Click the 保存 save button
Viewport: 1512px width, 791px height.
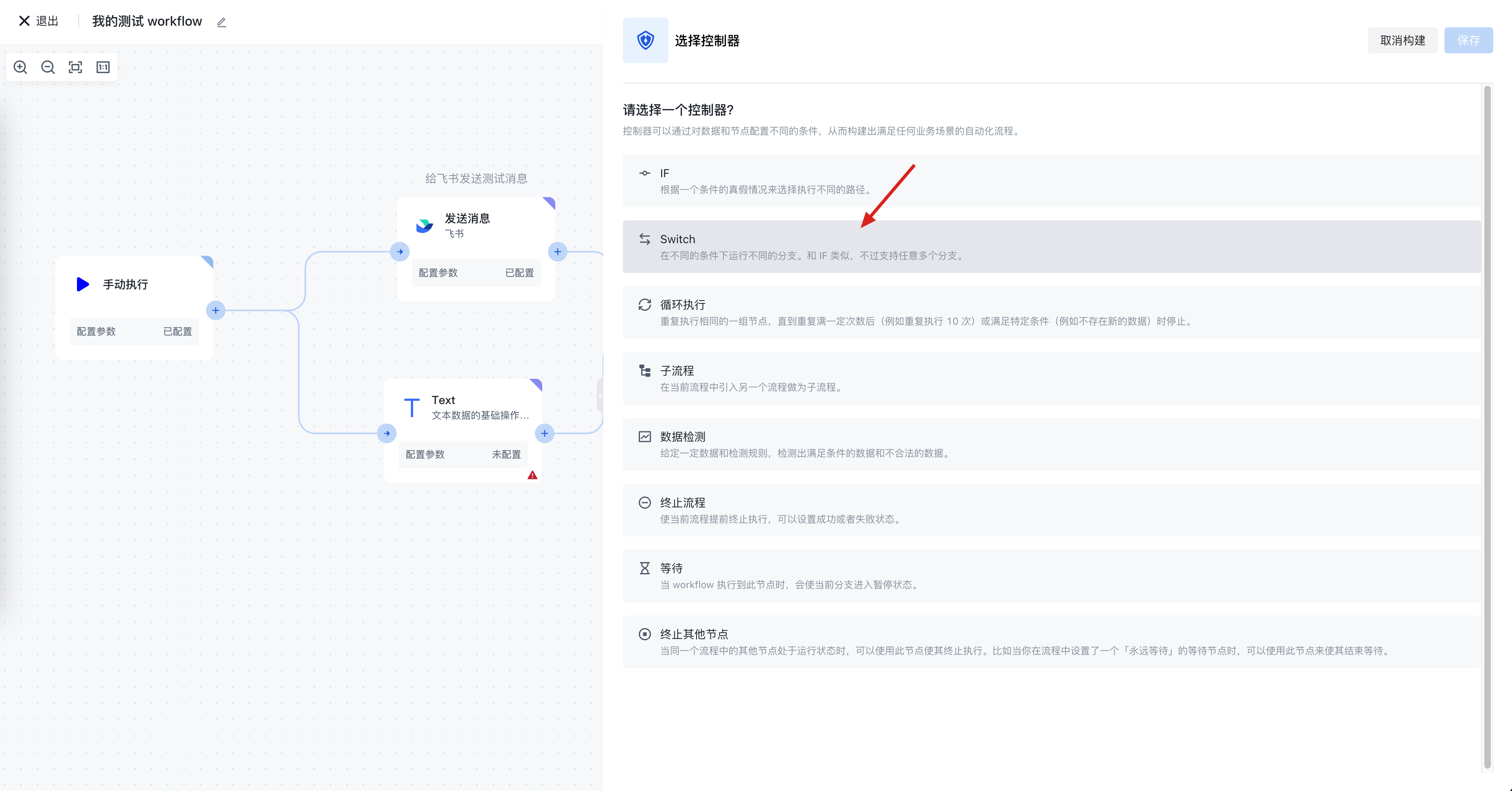(x=1468, y=40)
